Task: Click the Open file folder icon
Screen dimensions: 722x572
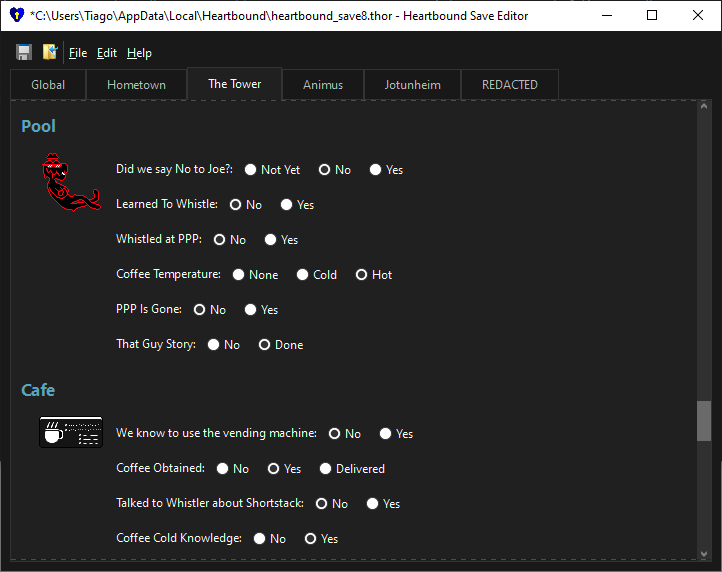Action: (x=50, y=52)
